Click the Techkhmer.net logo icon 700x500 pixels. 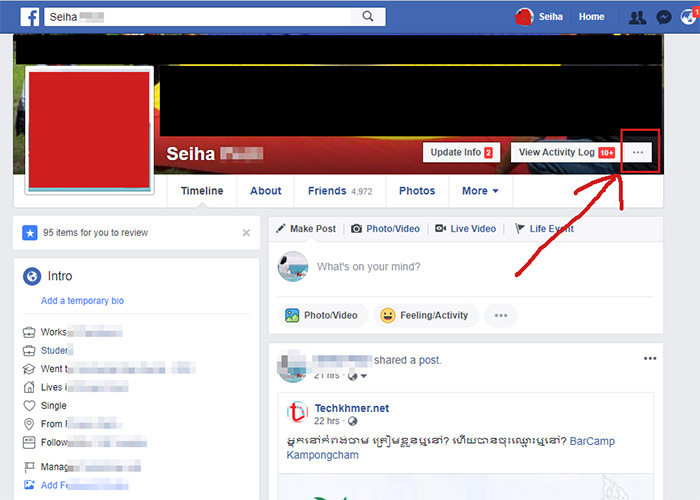tap(297, 412)
